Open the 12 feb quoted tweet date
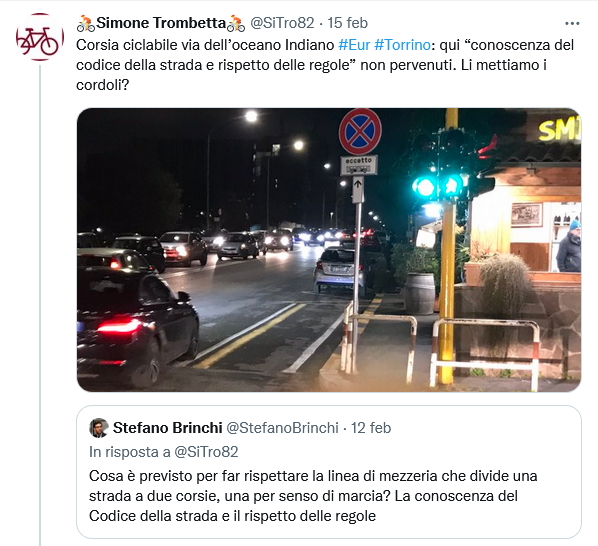Image resolution: width=598 pixels, height=546 pixels. (x=371, y=427)
